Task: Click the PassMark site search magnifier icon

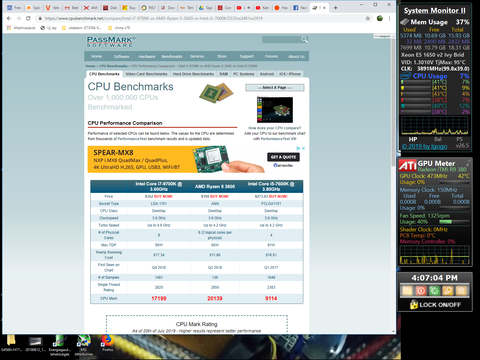Action: coord(304,39)
